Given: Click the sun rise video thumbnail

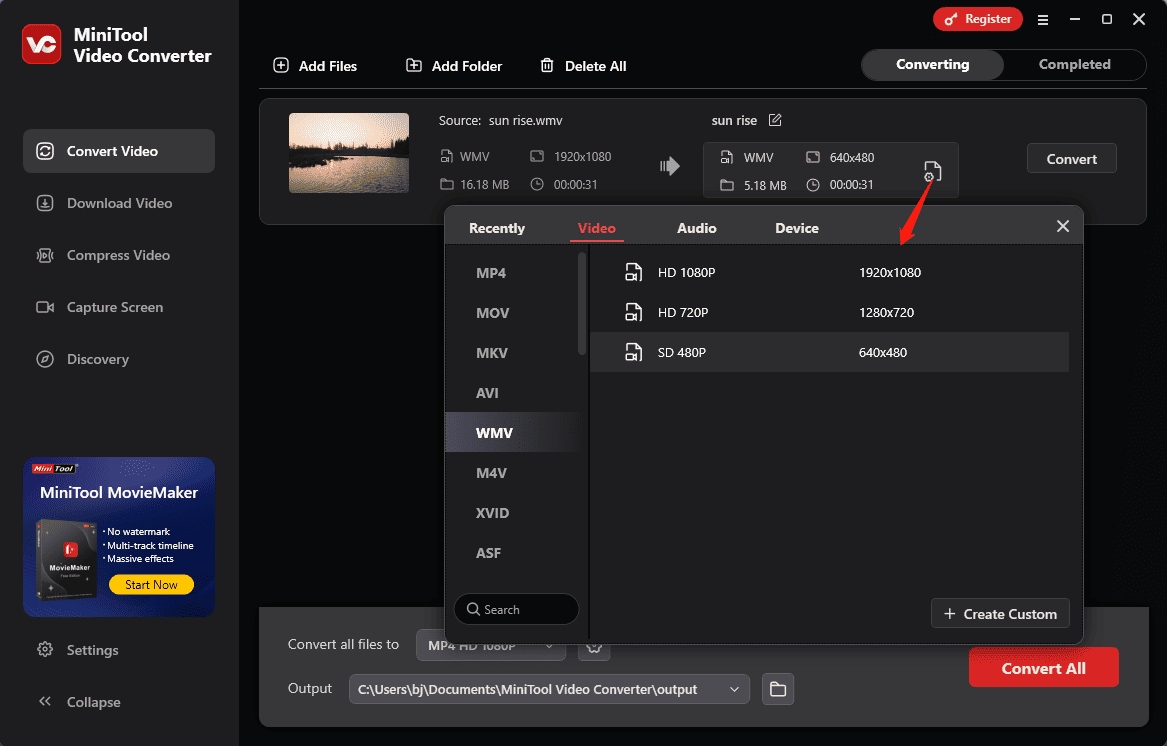Looking at the screenshot, I should point(348,153).
